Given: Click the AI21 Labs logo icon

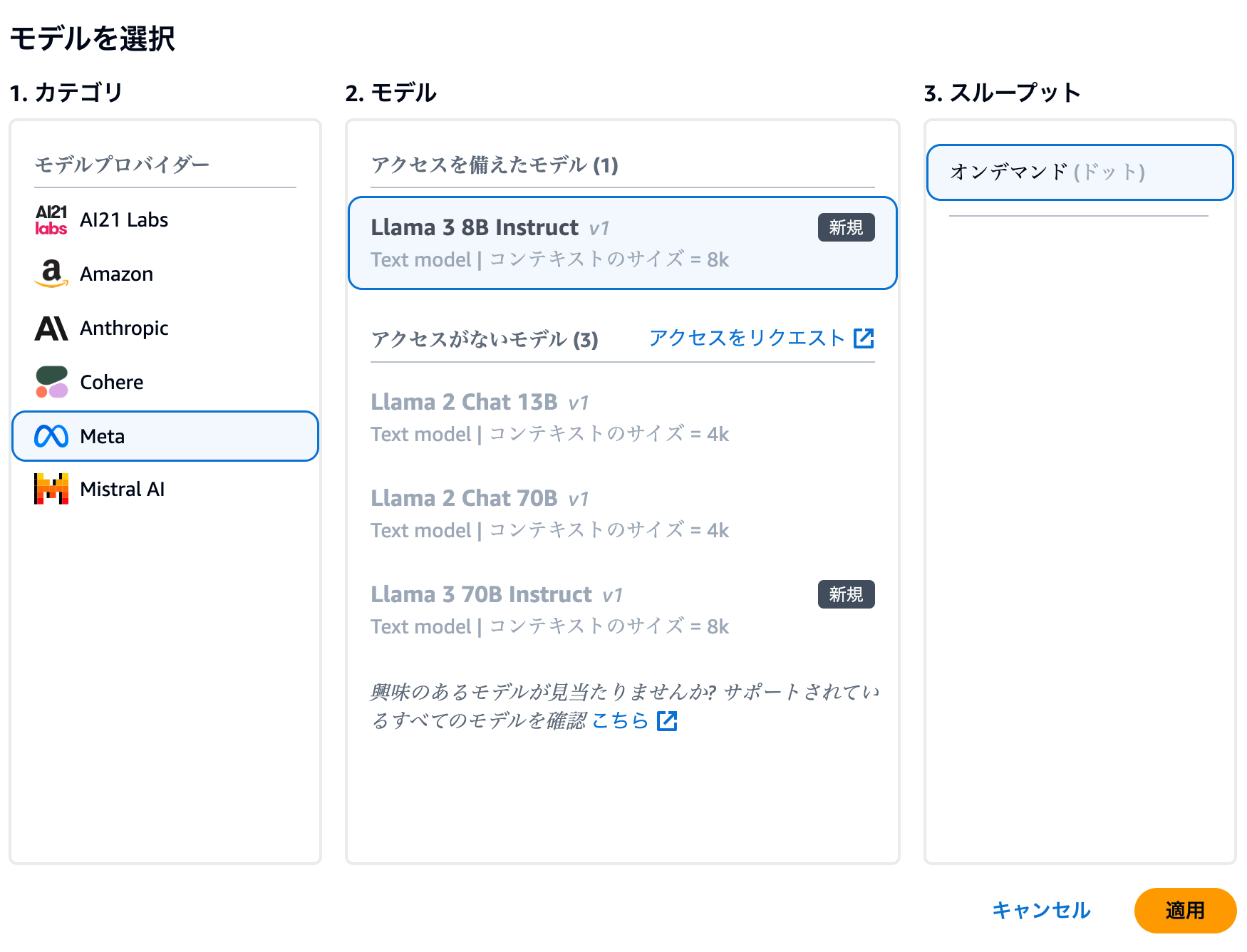Looking at the screenshot, I should click(51, 219).
